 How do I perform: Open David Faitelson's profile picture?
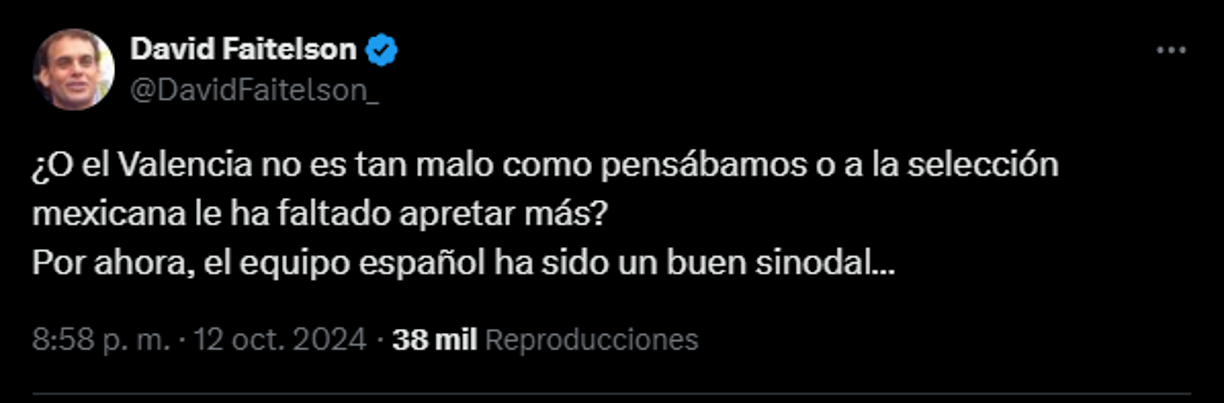pos(73,69)
